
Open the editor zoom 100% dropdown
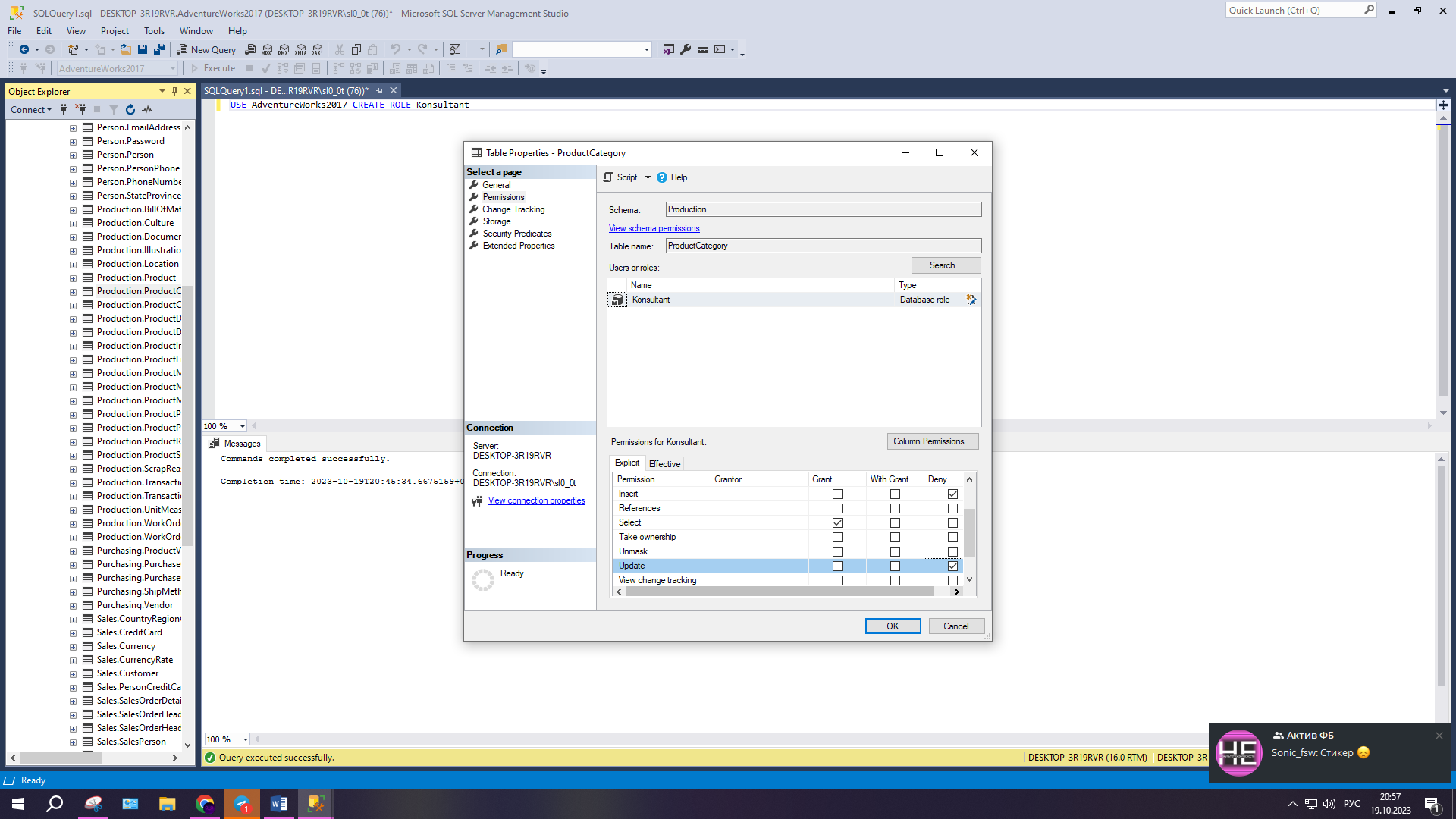point(243,426)
